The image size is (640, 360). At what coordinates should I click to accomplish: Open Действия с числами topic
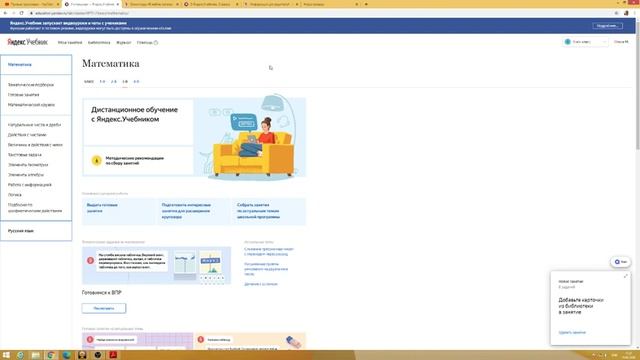pyautogui.click(x=27, y=135)
